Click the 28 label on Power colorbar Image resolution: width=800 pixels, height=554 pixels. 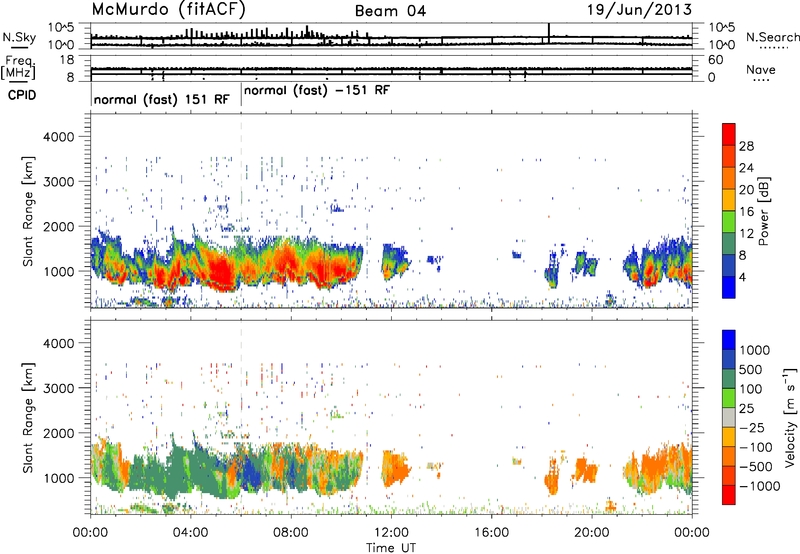pos(746,146)
